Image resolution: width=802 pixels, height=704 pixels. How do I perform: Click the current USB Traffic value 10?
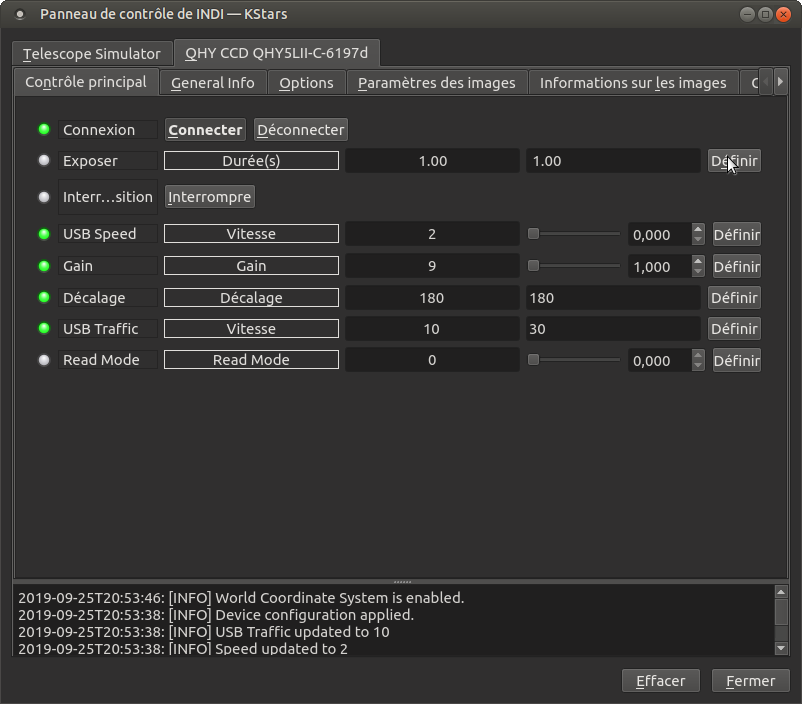(x=432, y=329)
